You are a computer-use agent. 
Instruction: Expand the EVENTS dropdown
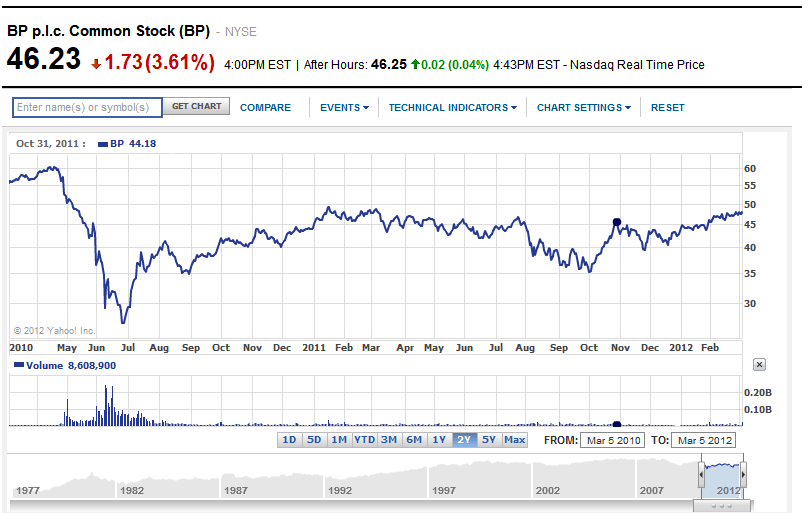click(x=344, y=108)
